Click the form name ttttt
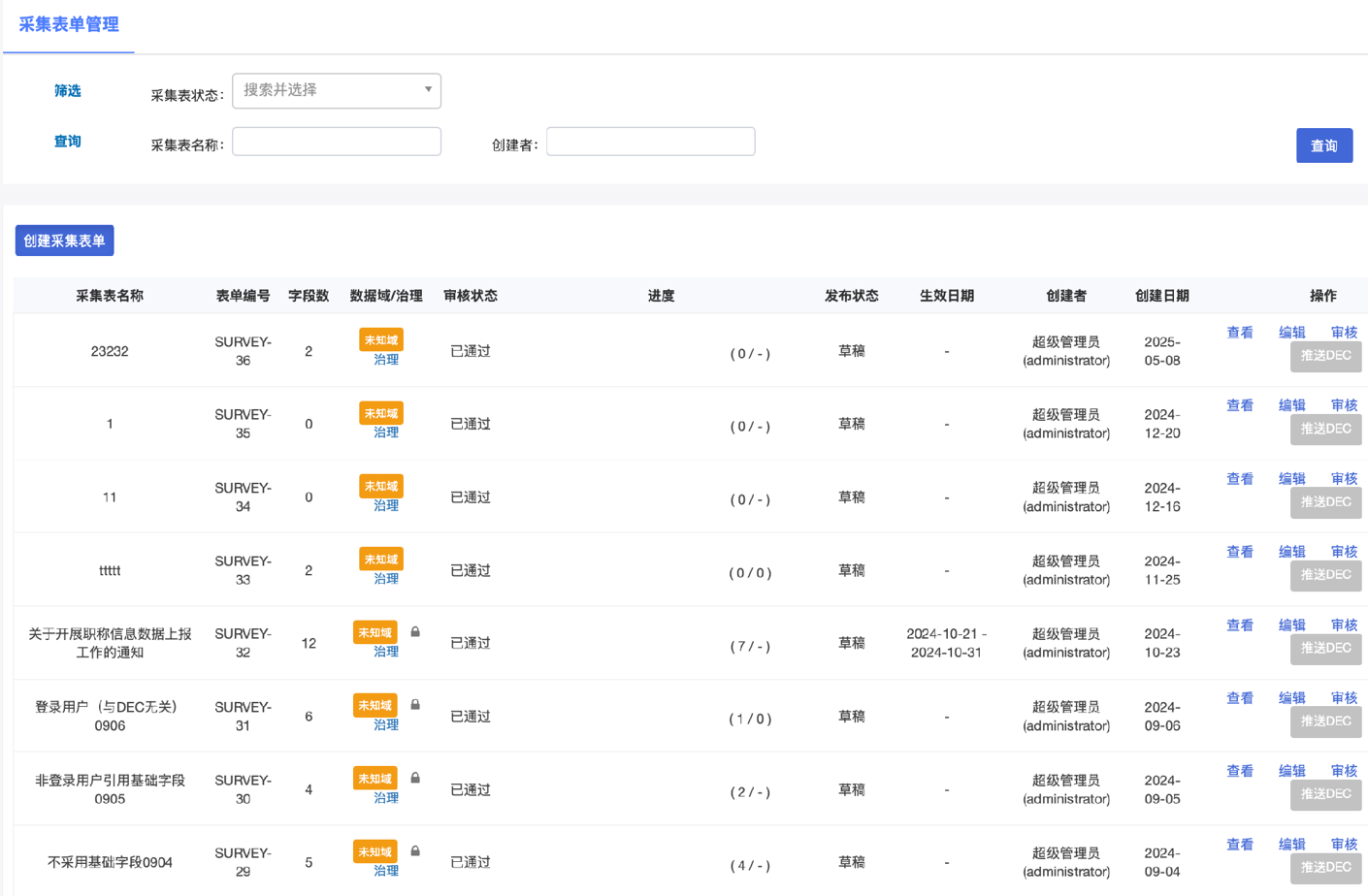Image resolution: width=1368 pixels, height=896 pixels. tap(110, 570)
